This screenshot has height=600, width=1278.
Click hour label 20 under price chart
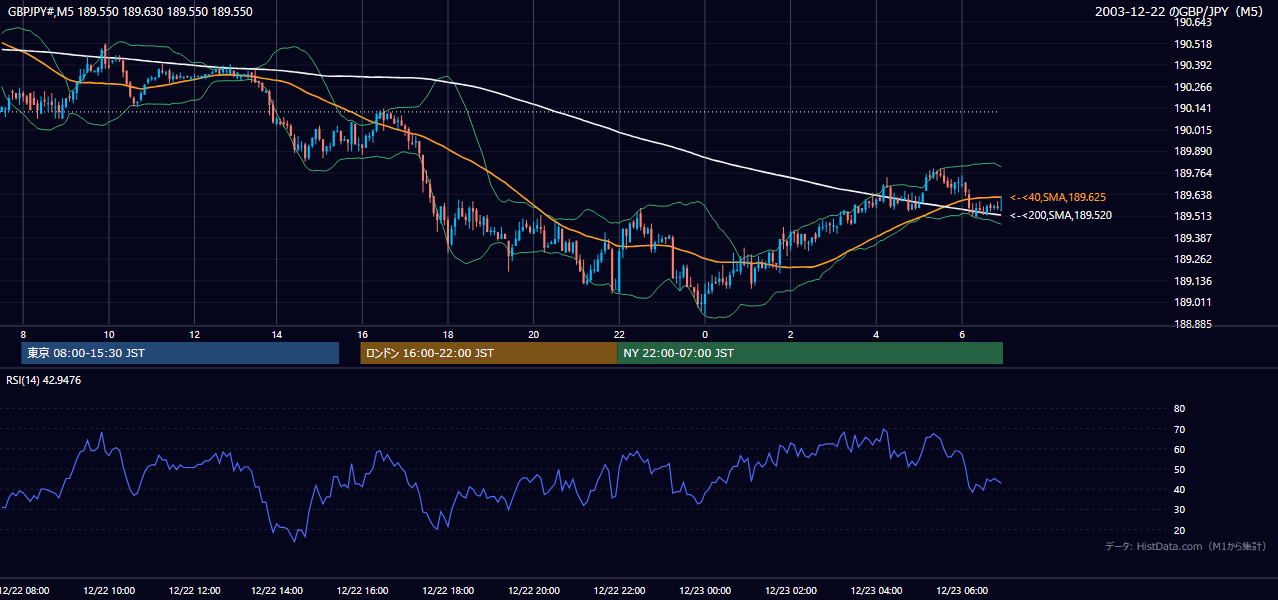pyautogui.click(x=534, y=334)
